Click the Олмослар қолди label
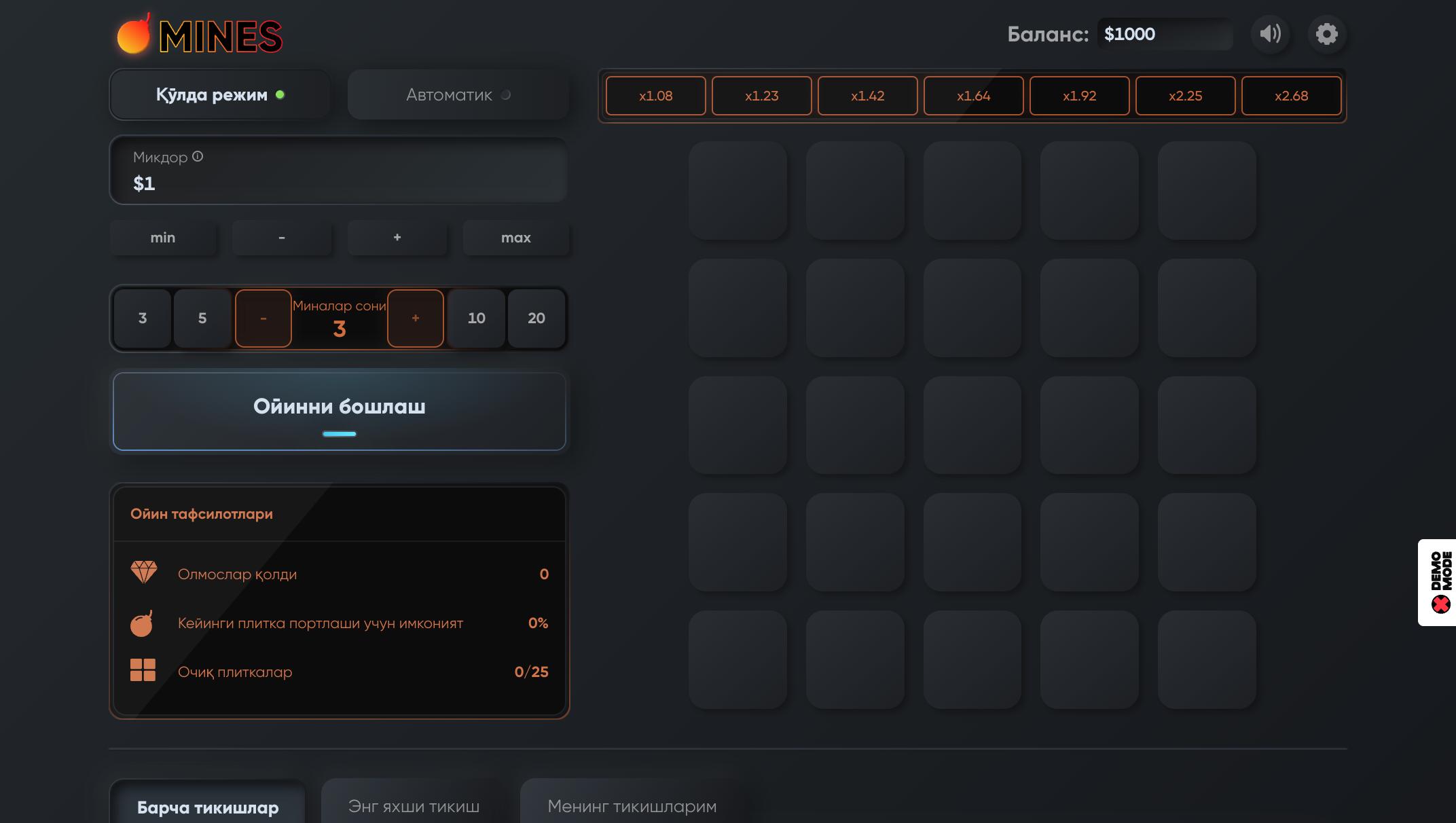 pos(237,574)
